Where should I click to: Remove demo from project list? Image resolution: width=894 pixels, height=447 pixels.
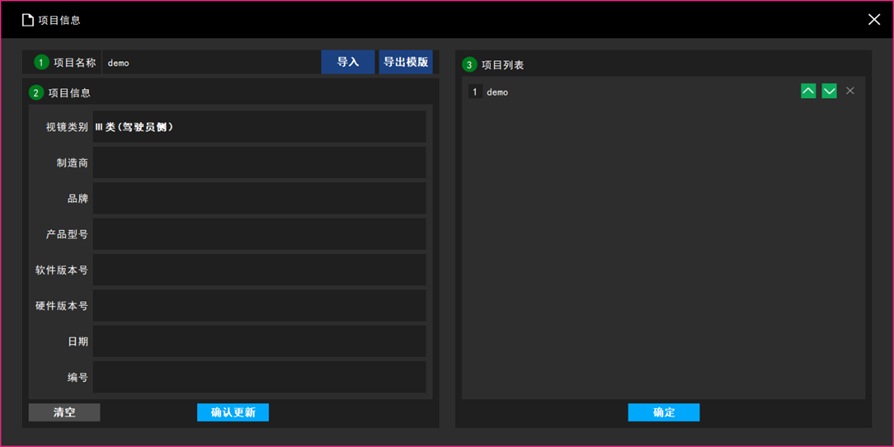[x=850, y=91]
